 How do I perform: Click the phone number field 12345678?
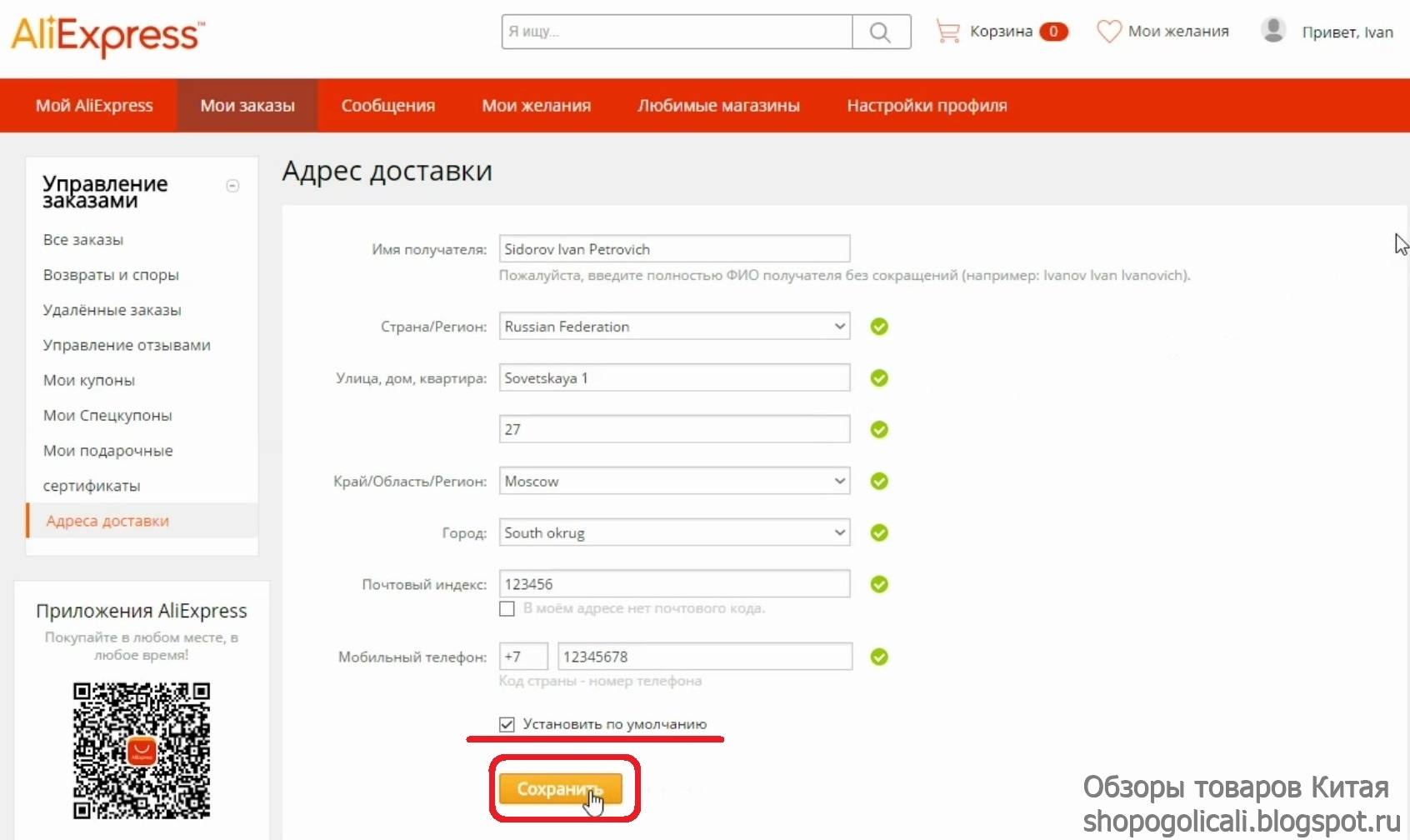(x=705, y=657)
